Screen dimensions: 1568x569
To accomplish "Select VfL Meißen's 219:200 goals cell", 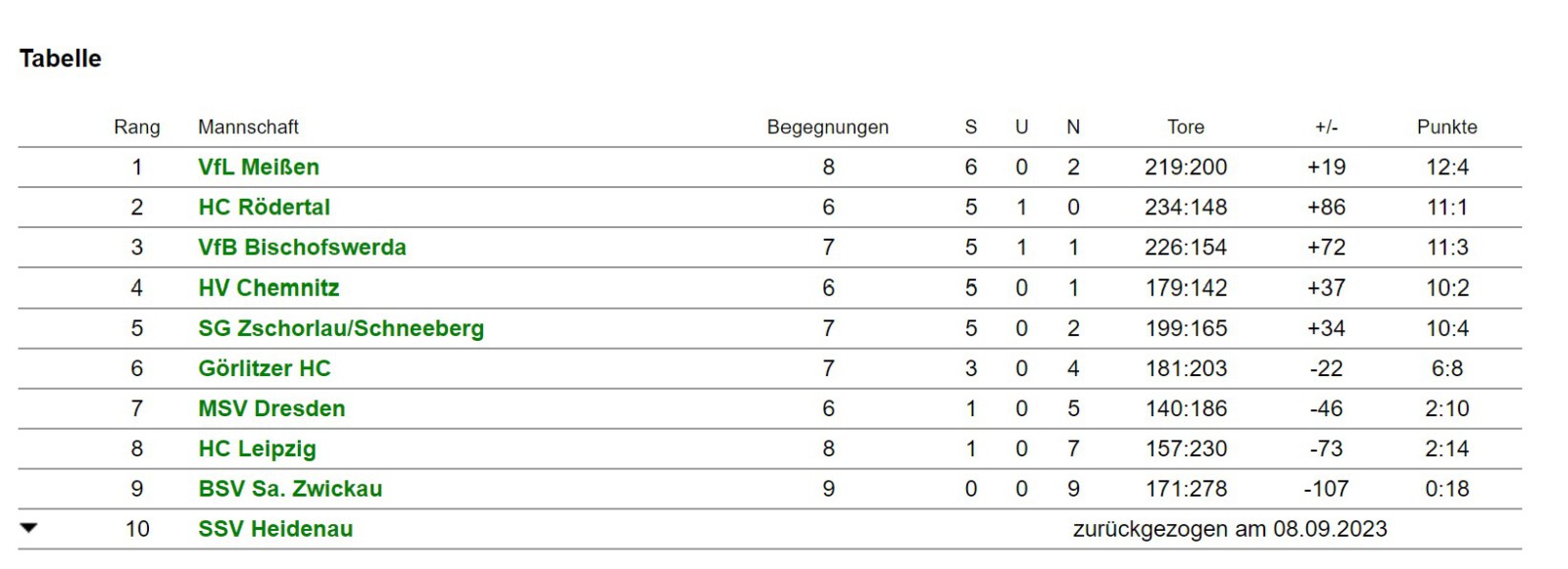I will pyautogui.click(x=1186, y=167).
